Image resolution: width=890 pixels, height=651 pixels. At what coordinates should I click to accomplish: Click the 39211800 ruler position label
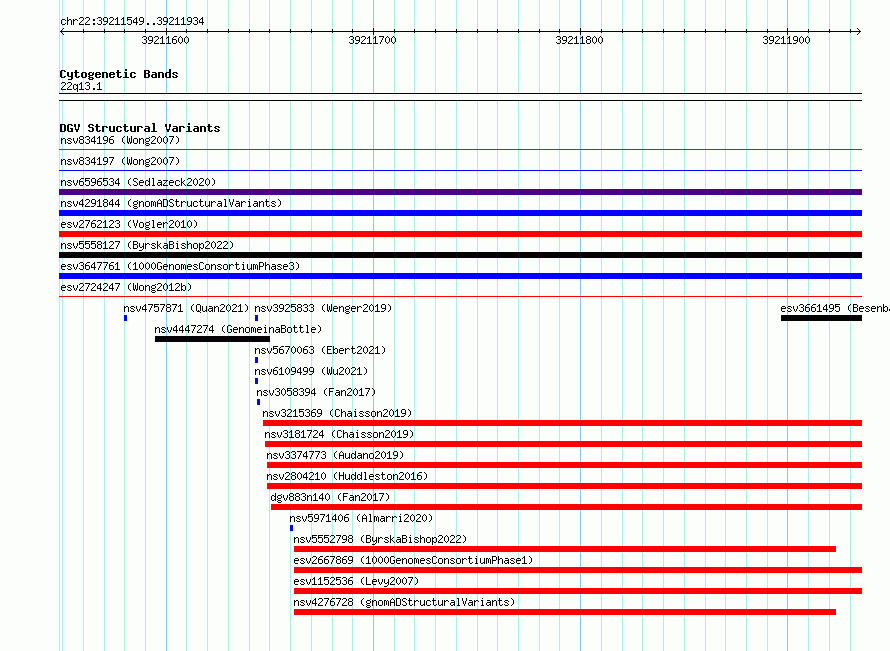click(580, 40)
